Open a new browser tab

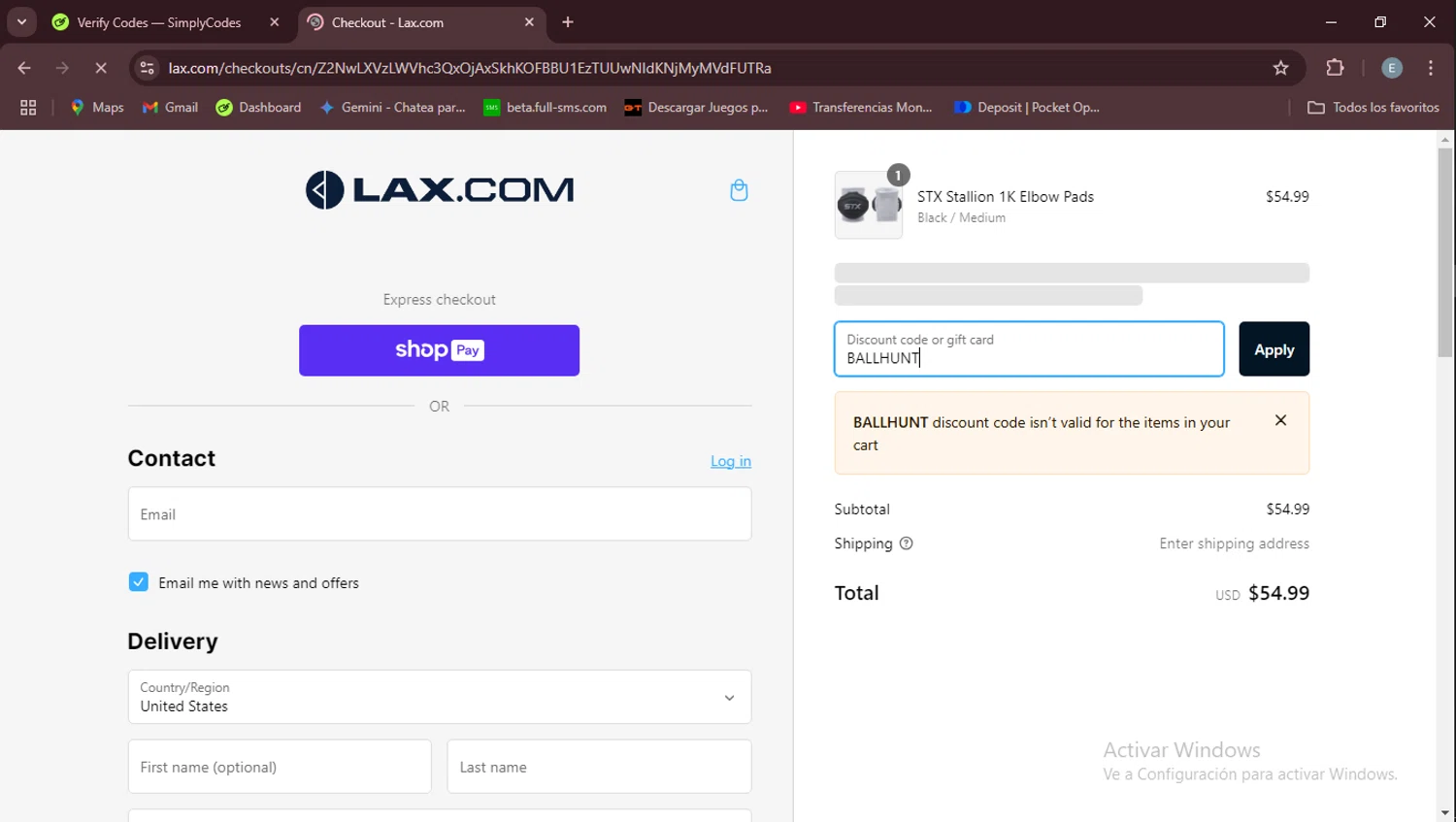(568, 22)
